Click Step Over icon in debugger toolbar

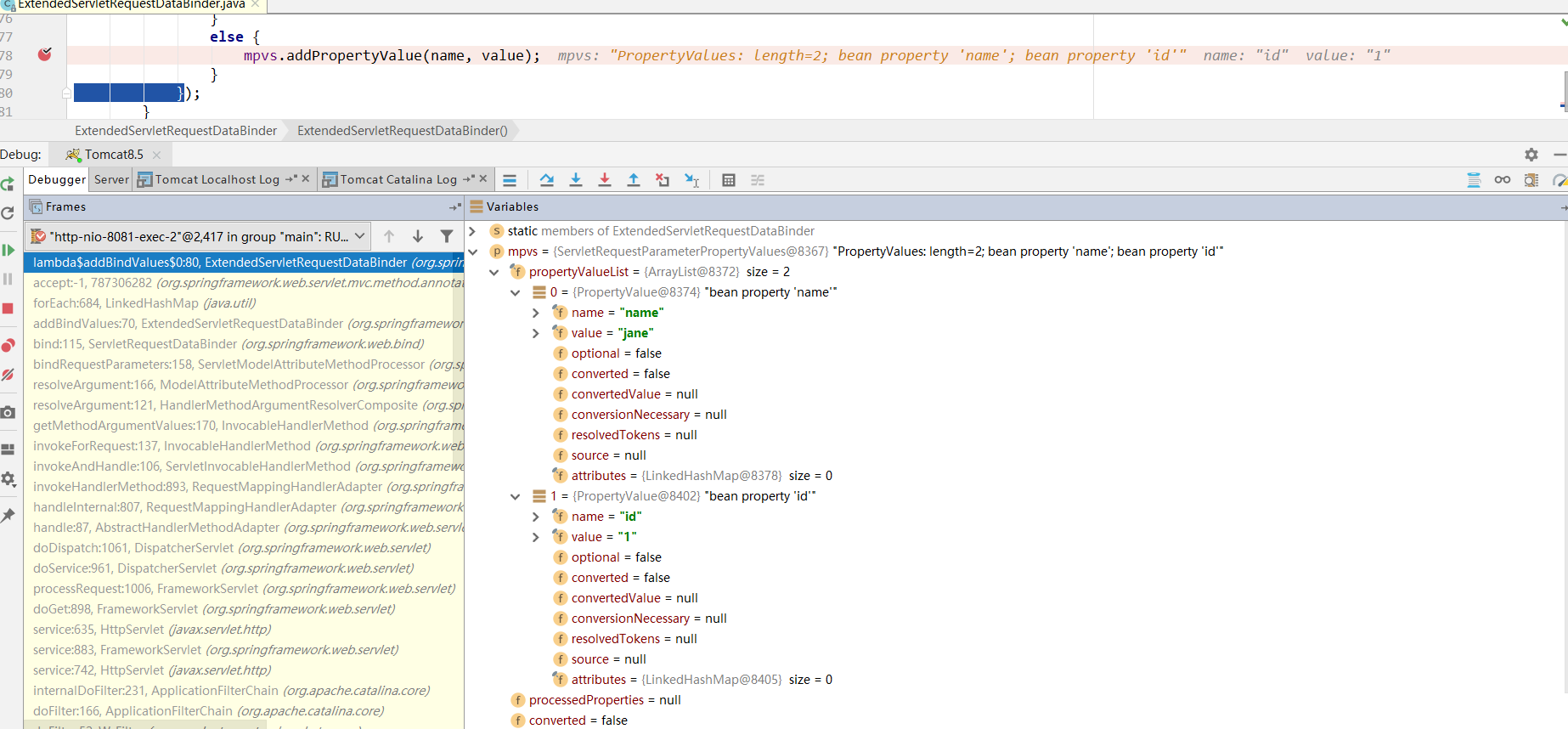[547, 180]
